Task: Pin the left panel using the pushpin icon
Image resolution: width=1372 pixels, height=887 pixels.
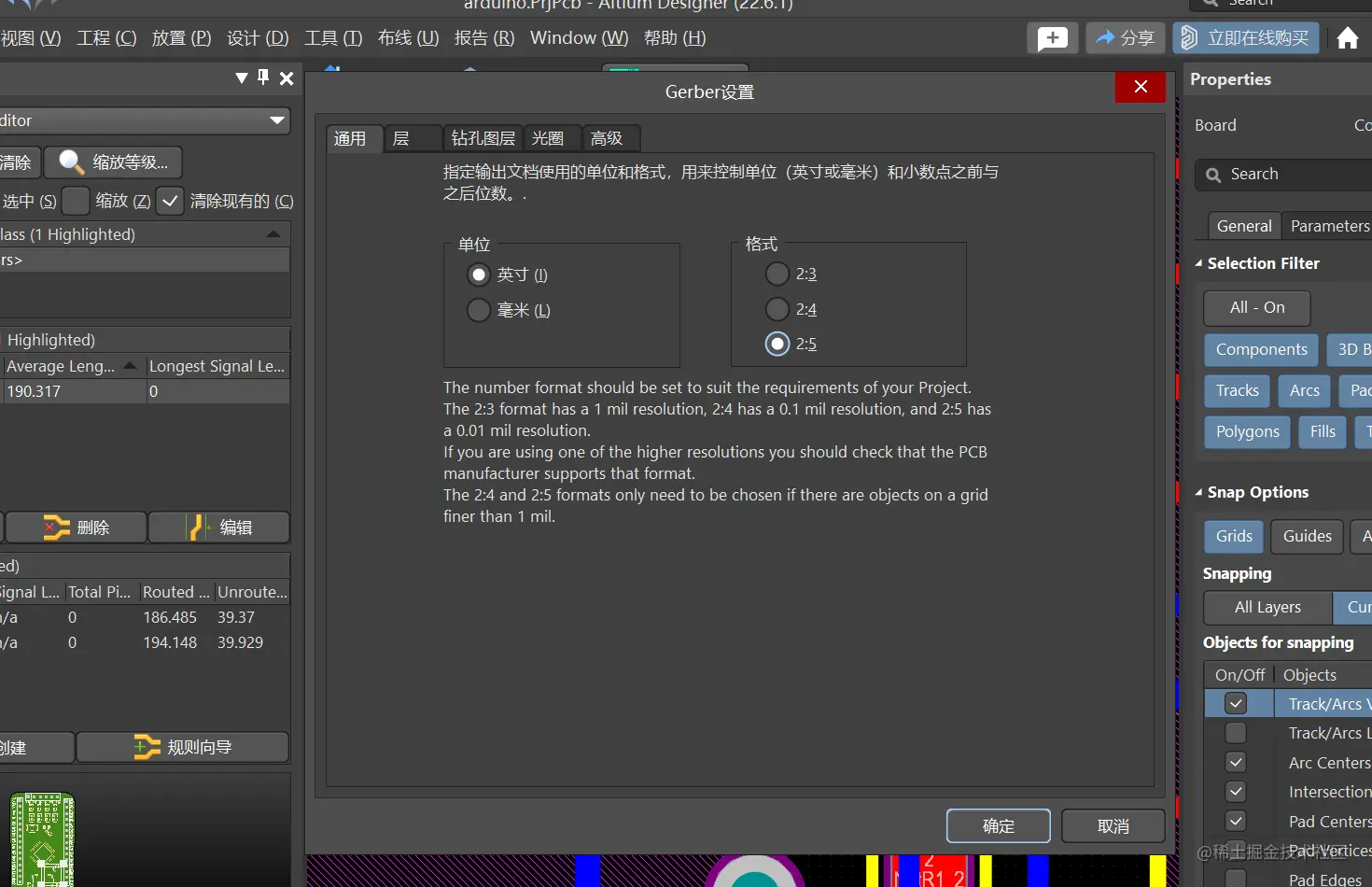Action: pyautogui.click(x=263, y=77)
